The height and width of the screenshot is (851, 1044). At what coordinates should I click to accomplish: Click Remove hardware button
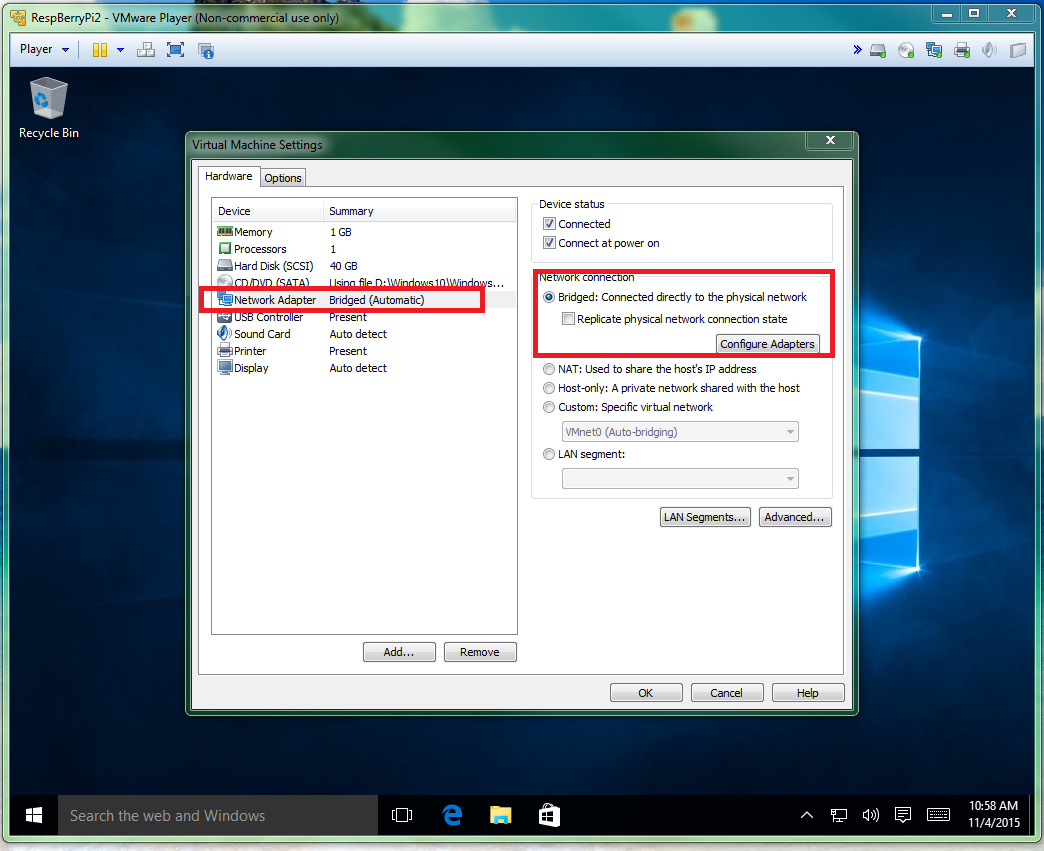pyautogui.click(x=480, y=652)
